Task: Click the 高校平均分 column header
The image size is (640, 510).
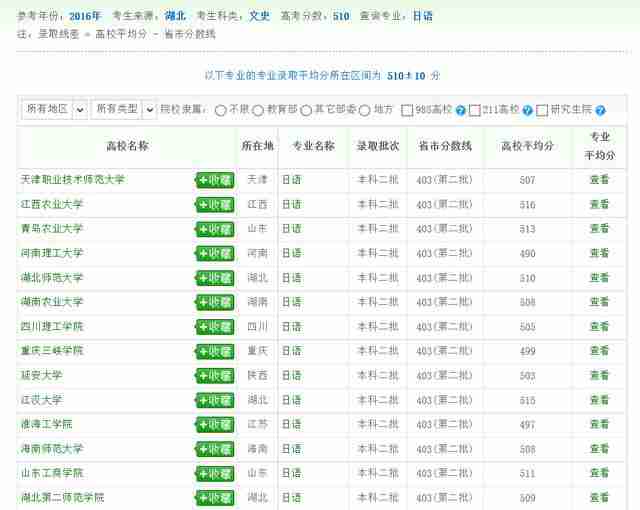Action: tap(527, 146)
